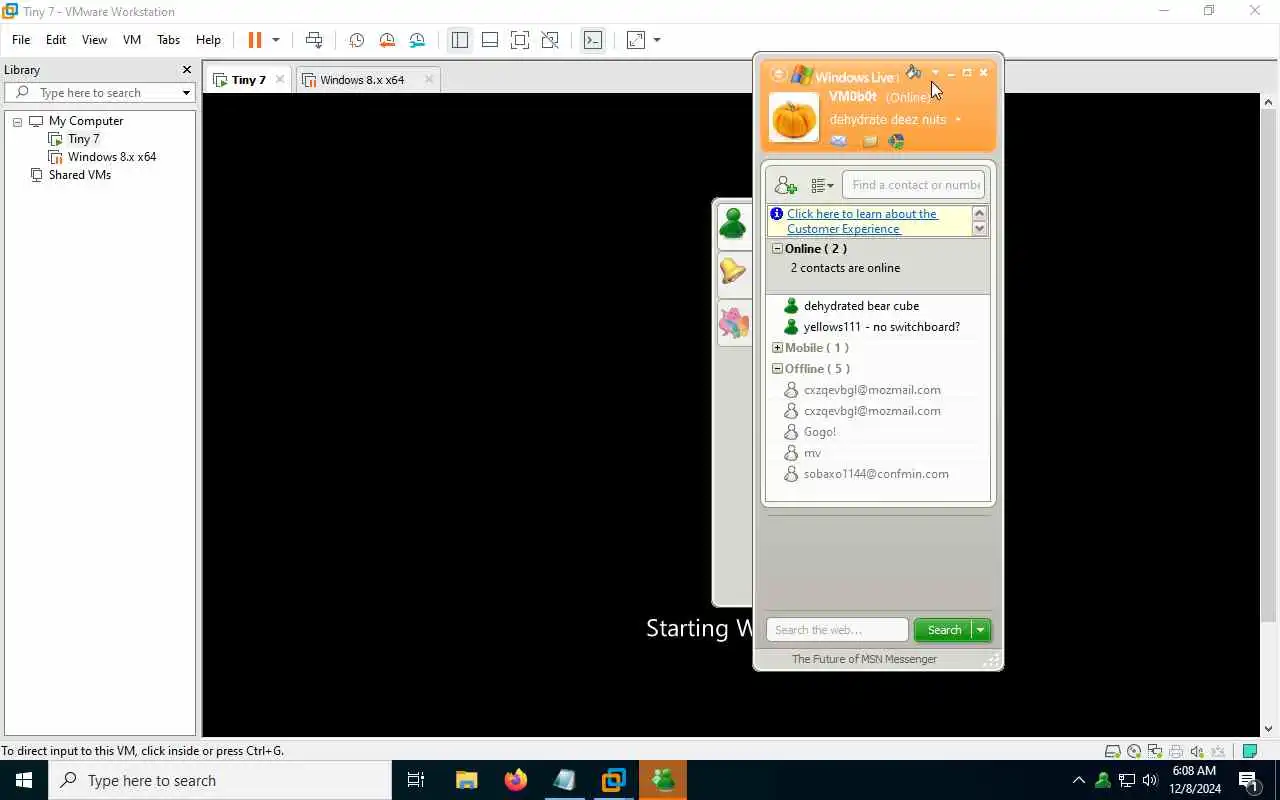
Task: Take a snapshot of this virtual machine
Action: coord(356,40)
